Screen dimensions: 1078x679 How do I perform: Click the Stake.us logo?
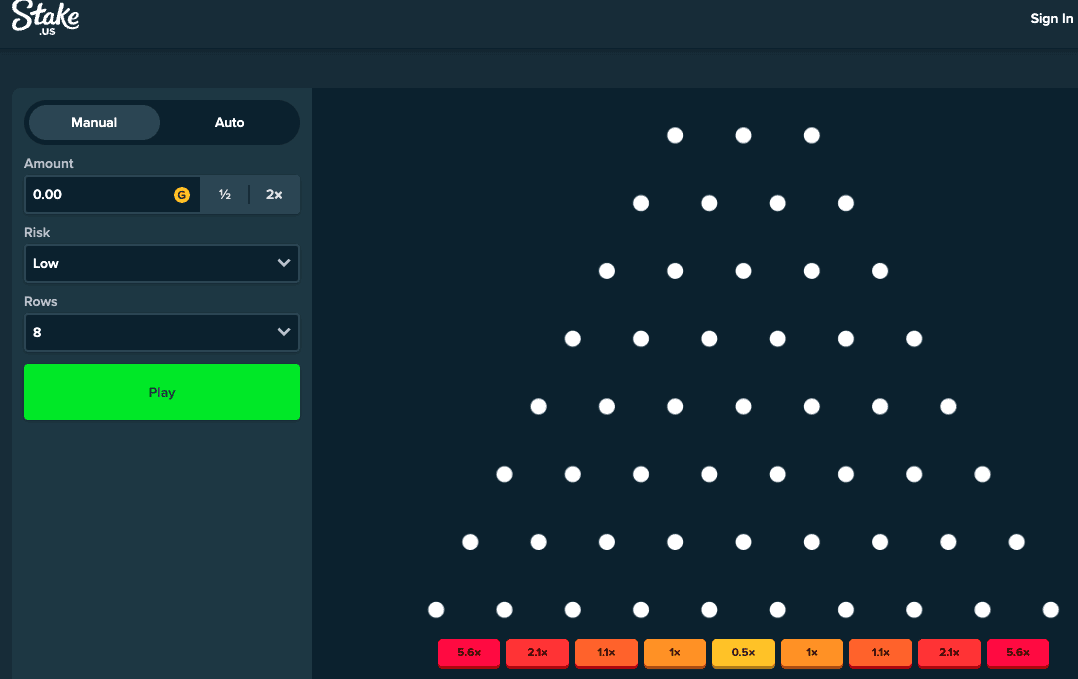pos(45,18)
